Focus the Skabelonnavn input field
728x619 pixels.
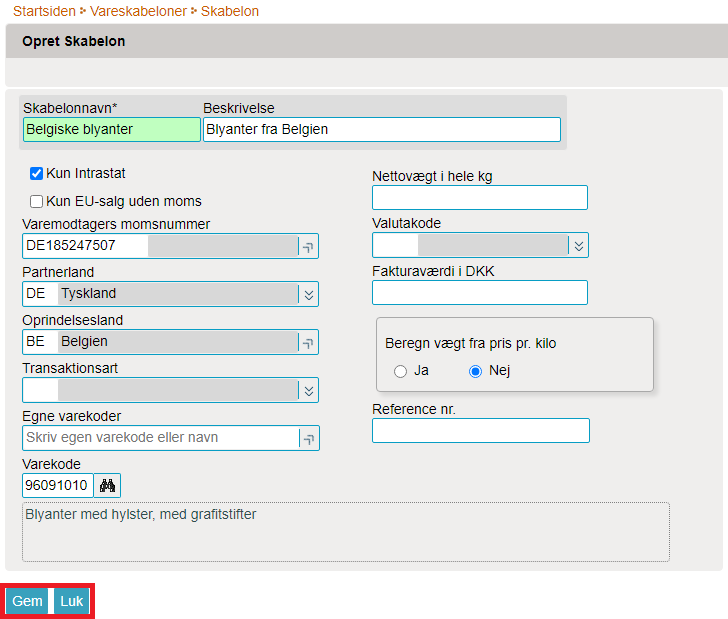pyautogui.click(x=111, y=129)
